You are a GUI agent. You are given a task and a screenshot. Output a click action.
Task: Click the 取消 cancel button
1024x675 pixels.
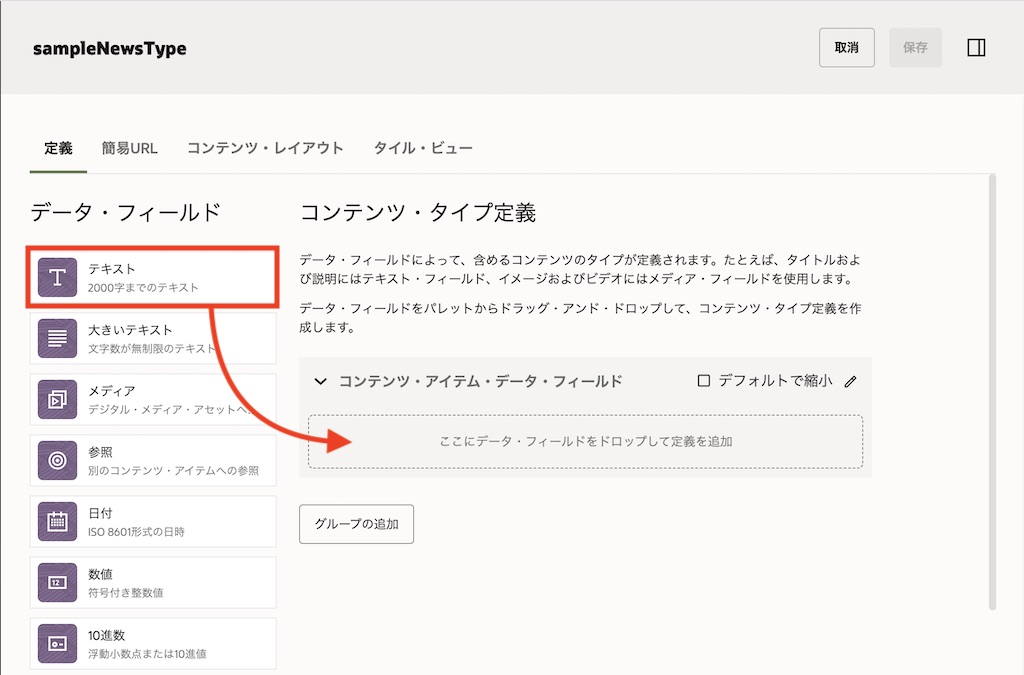click(846, 48)
